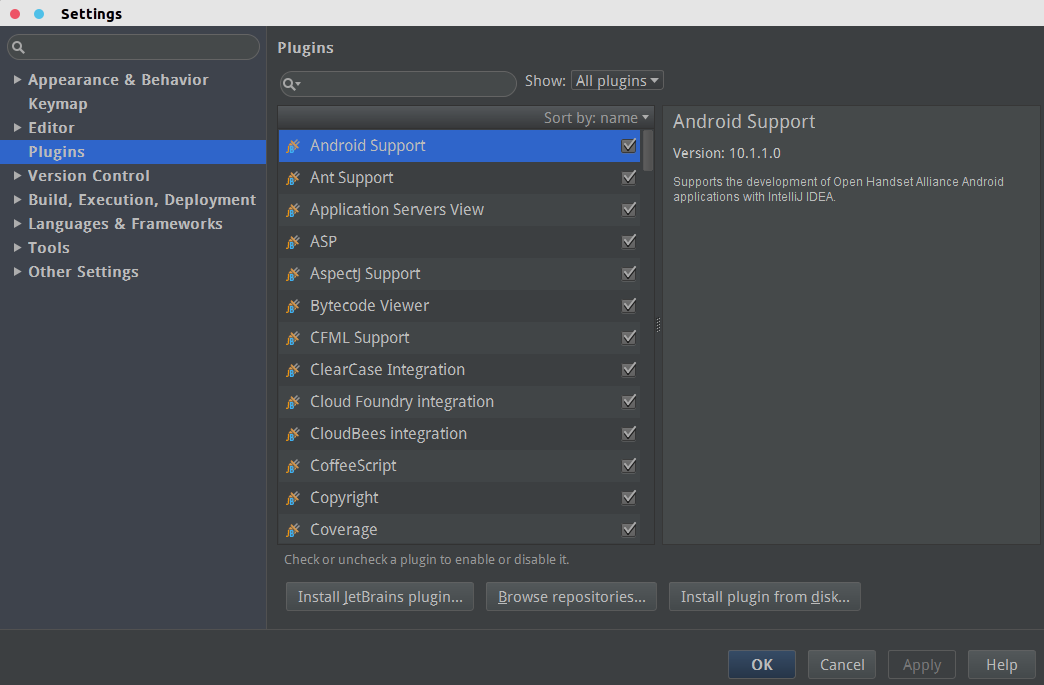Uncheck the CFML Support checkbox
The width and height of the screenshot is (1044, 685).
coord(629,338)
